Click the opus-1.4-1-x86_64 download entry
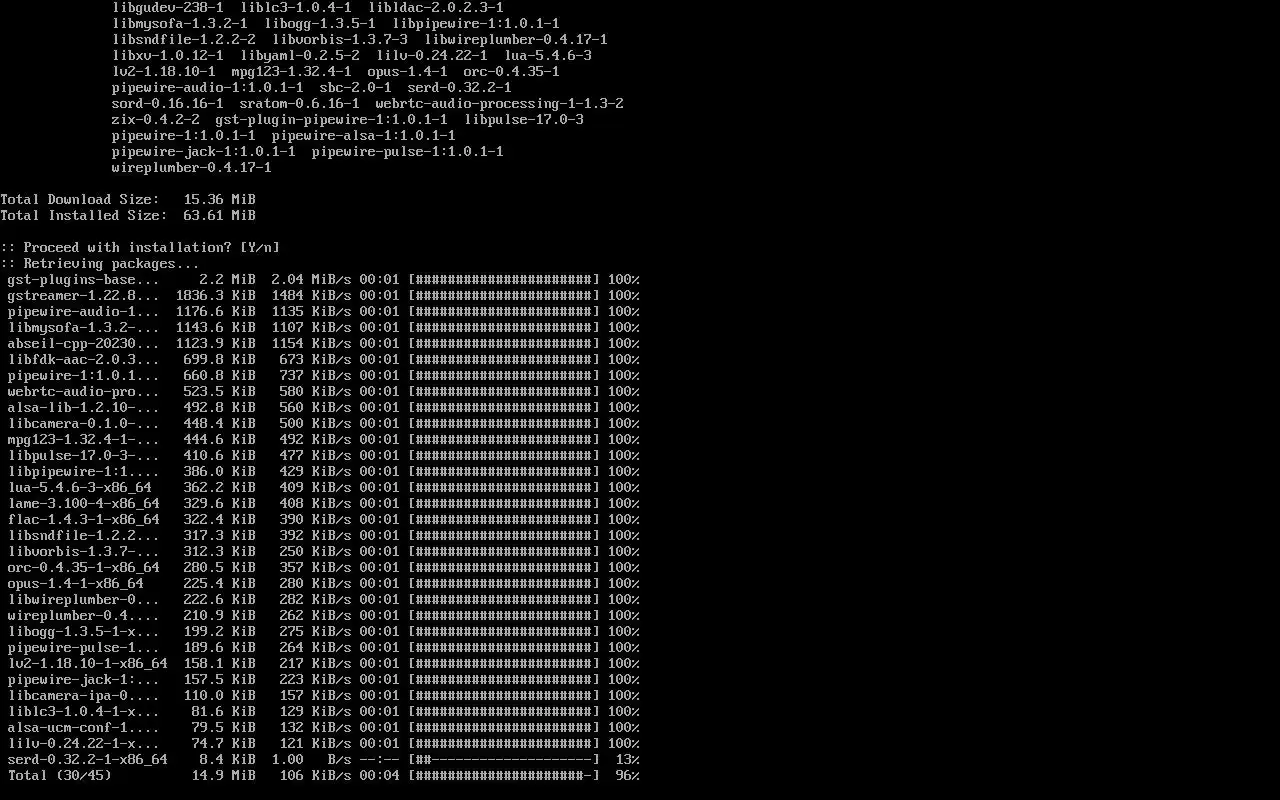This screenshot has height=800, width=1280. [323, 584]
